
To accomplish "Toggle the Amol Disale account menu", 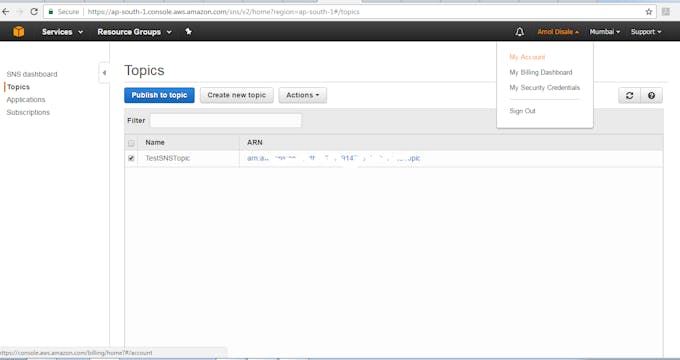I will tap(558, 32).
